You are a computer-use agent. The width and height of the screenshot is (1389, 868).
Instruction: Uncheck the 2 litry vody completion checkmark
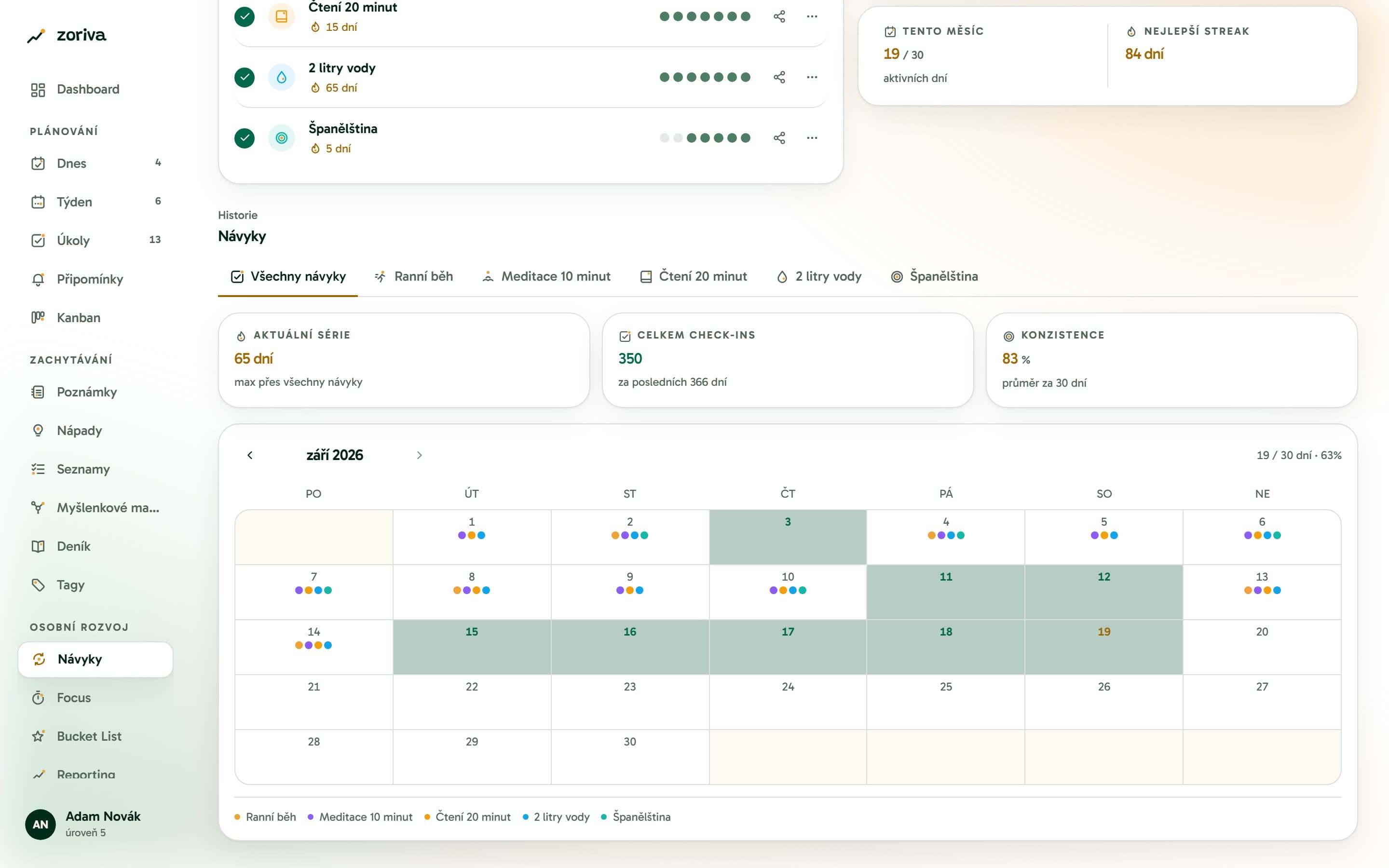(x=245, y=77)
